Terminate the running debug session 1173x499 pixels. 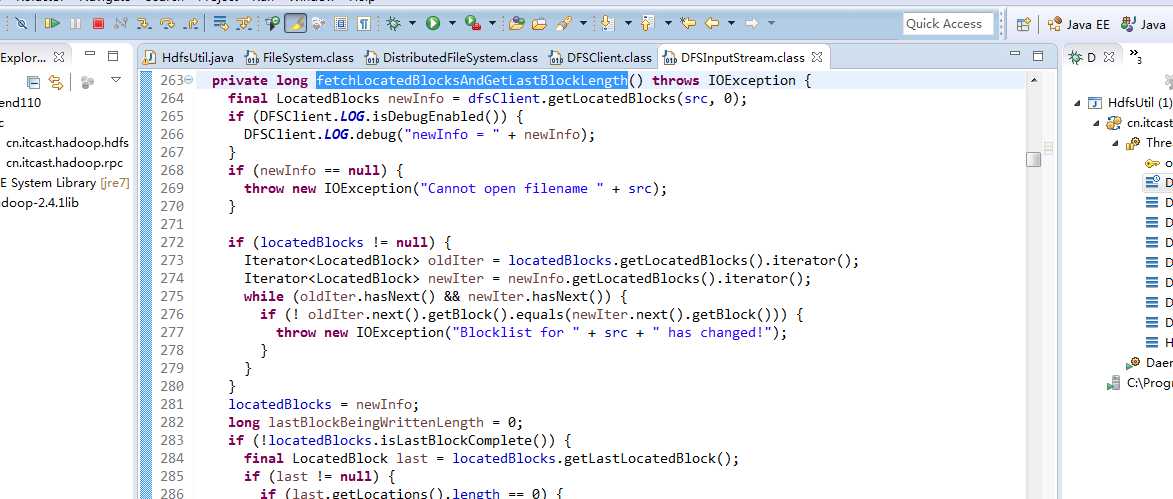tap(98, 23)
